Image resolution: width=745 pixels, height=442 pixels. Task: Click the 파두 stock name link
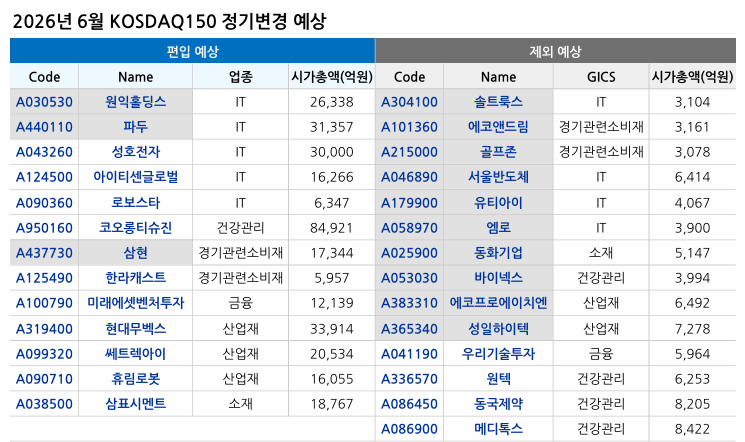[135, 127]
